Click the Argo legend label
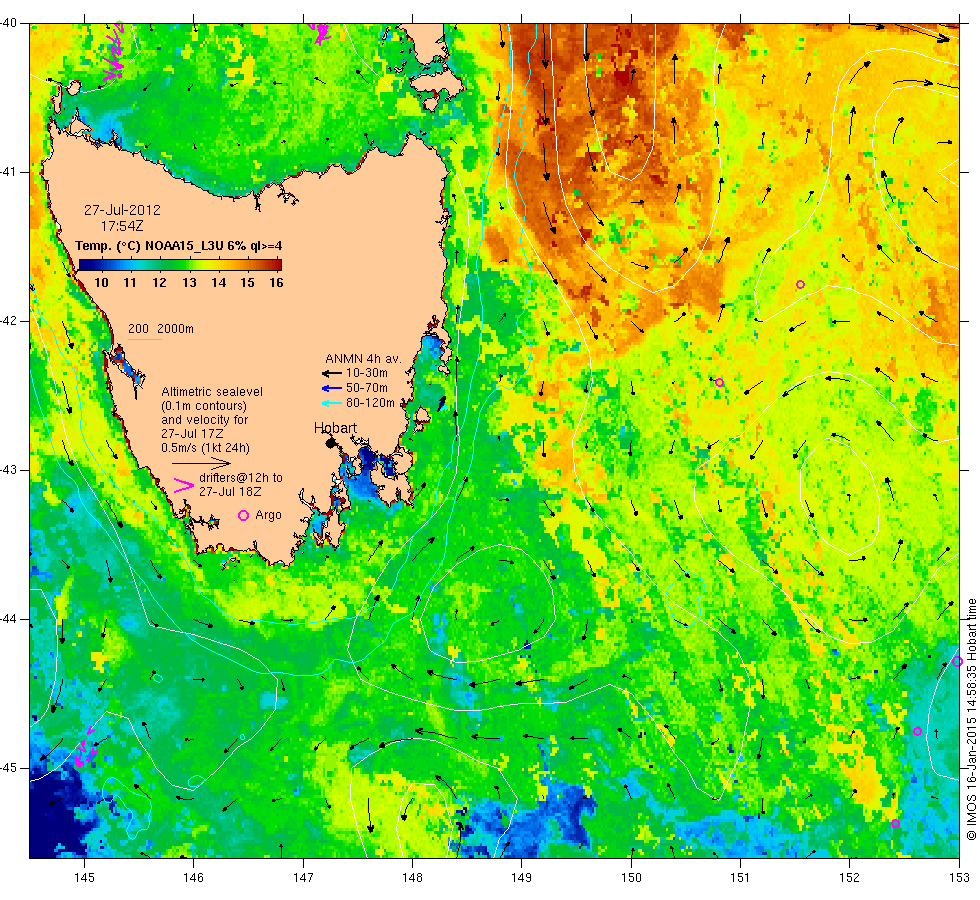The height and width of the screenshot is (900, 980). click(268, 515)
